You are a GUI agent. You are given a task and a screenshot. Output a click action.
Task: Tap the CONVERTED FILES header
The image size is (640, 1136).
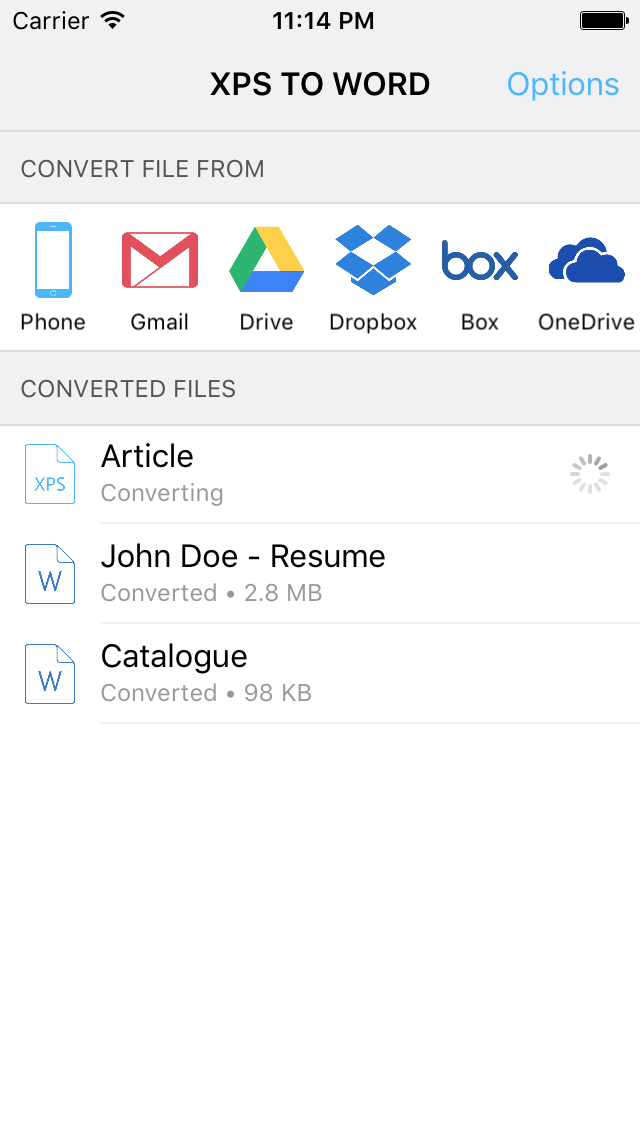128,389
